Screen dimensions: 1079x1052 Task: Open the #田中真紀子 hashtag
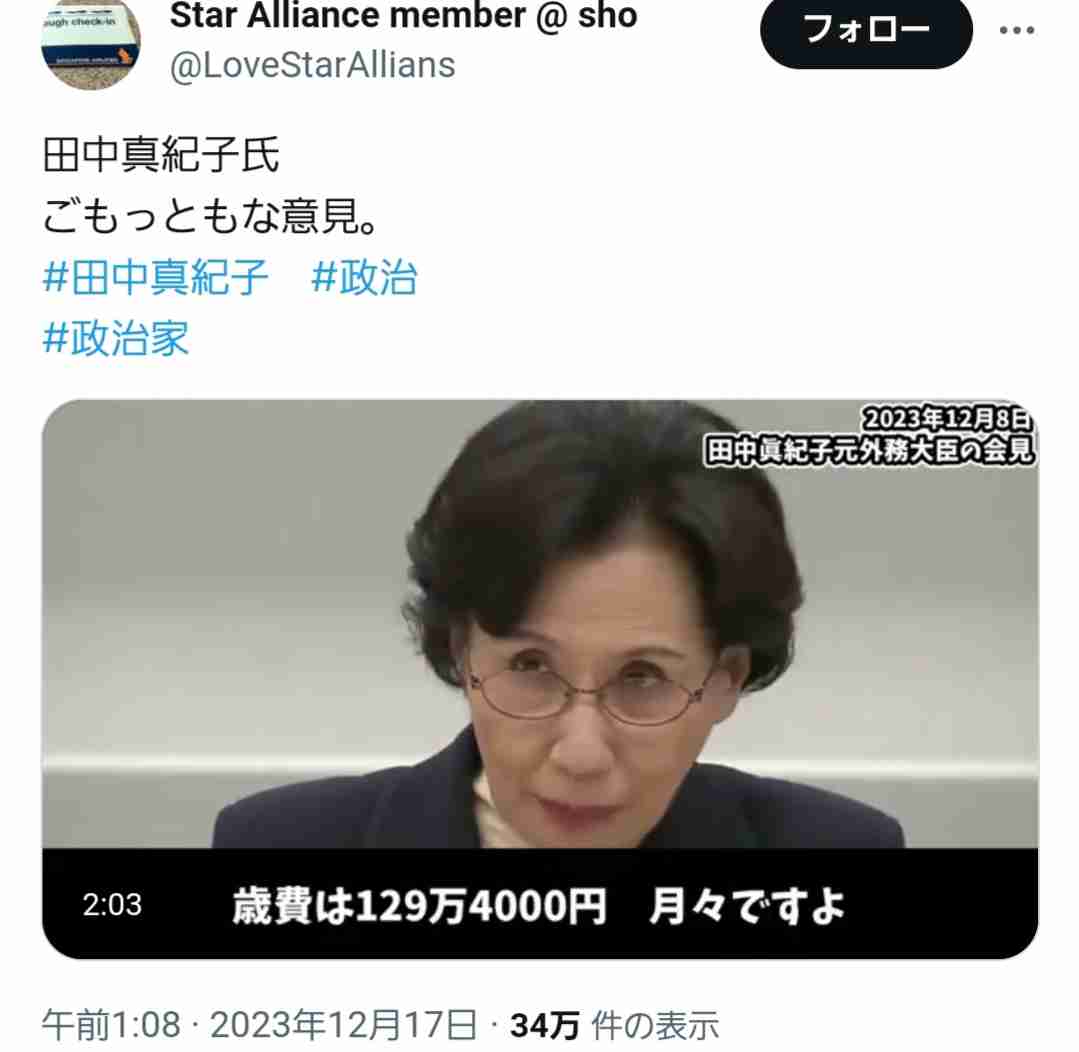[156, 278]
